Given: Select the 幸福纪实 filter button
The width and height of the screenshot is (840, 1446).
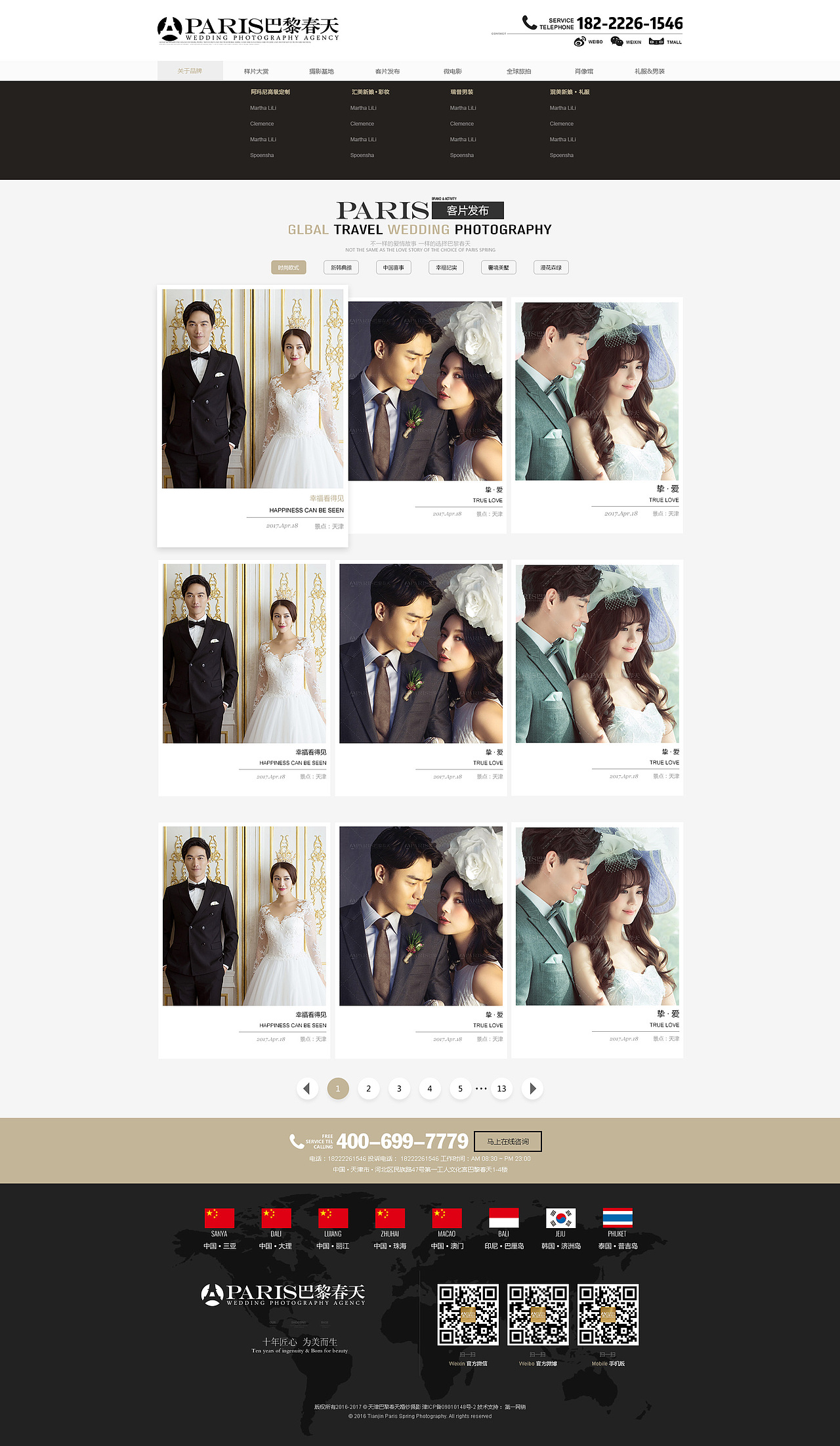Looking at the screenshot, I should click(x=446, y=267).
